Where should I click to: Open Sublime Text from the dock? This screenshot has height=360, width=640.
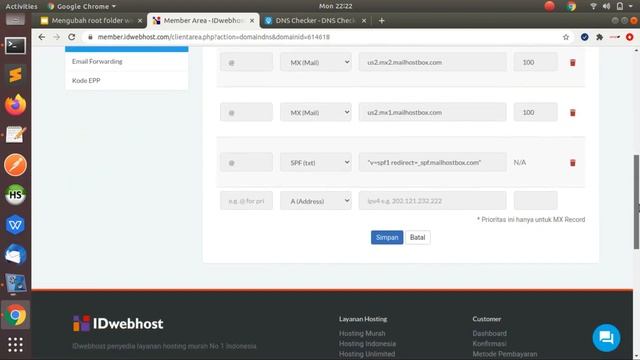tap(15, 75)
